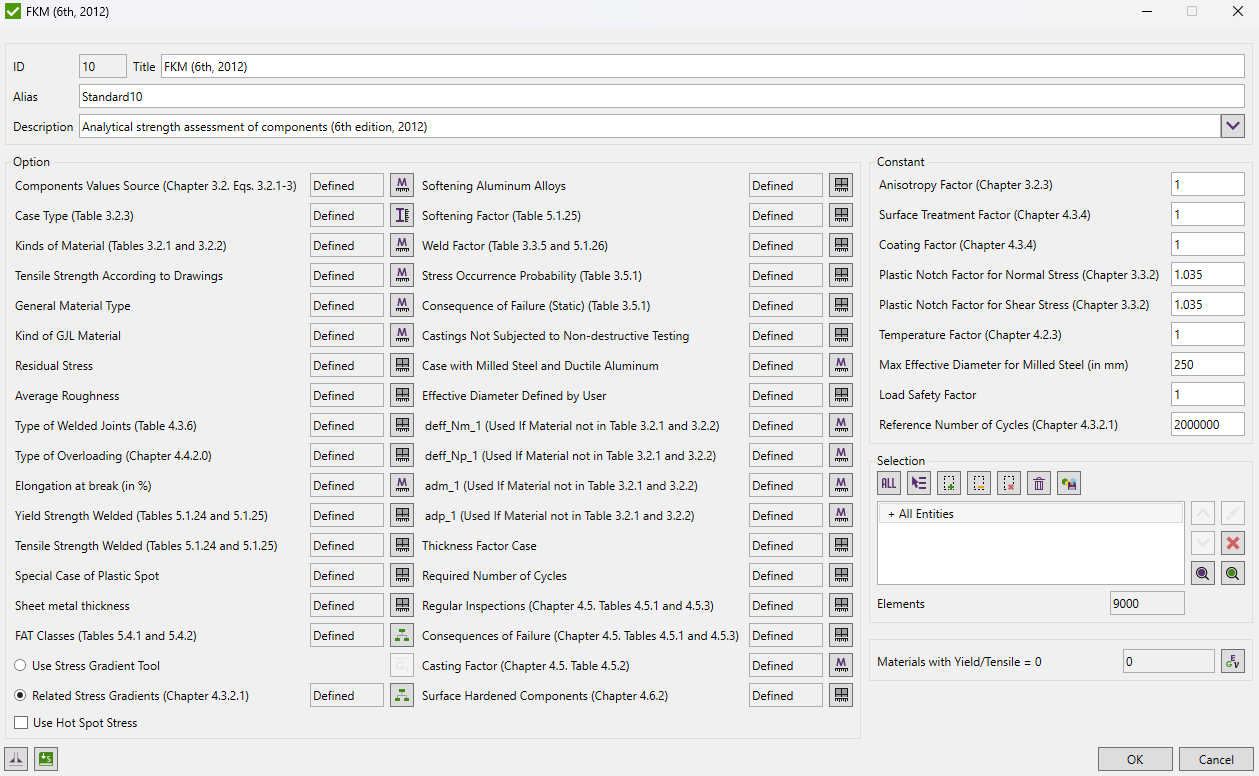
Task: Click the green magnifier icon
Action: tap(1233, 573)
